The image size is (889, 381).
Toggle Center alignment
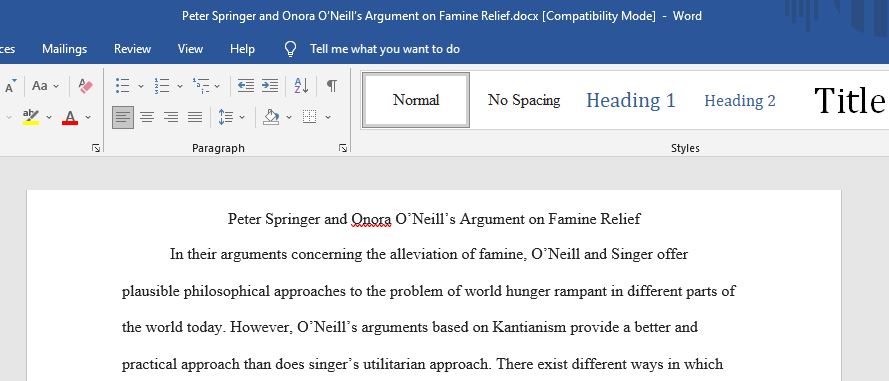tap(147, 117)
